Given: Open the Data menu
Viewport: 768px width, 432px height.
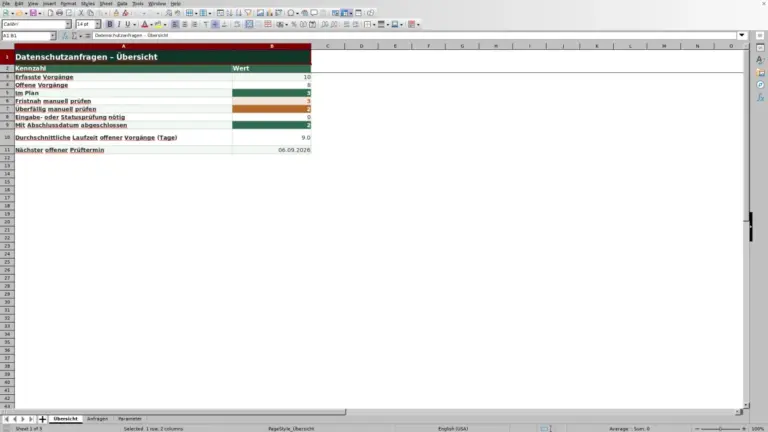Looking at the screenshot, I should pyautogui.click(x=122, y=3).
